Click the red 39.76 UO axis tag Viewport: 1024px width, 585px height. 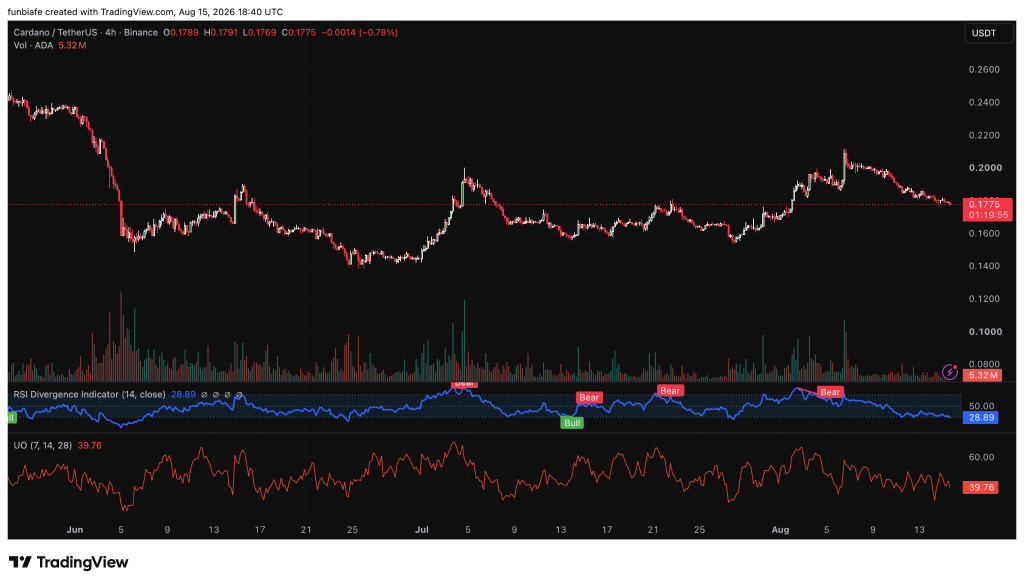point(980,488)
